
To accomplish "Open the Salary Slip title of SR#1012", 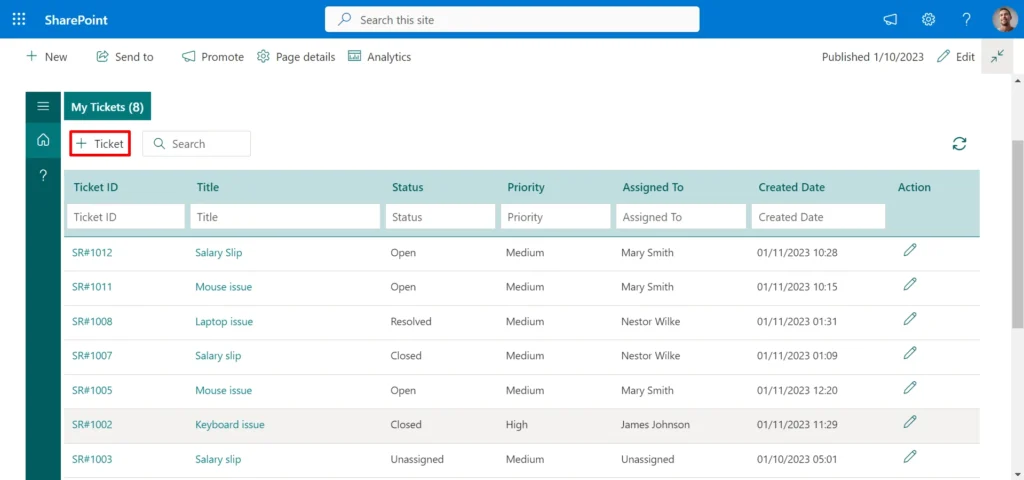I will pos(219,253).
